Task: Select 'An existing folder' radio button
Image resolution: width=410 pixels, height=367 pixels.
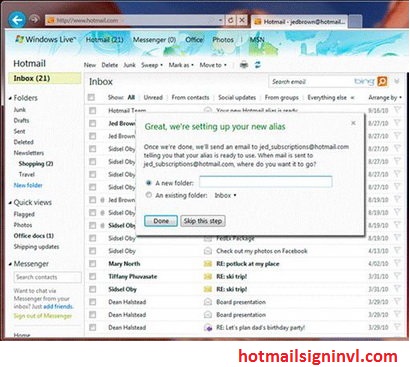Action: (x=148, y=195)
